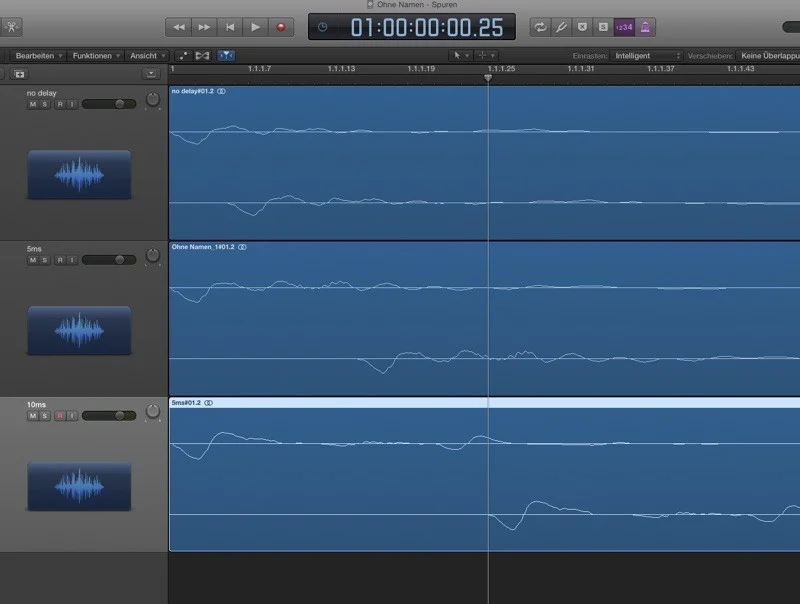
Task: Open the Bearbeiten menu
Action: coord(40,56)
